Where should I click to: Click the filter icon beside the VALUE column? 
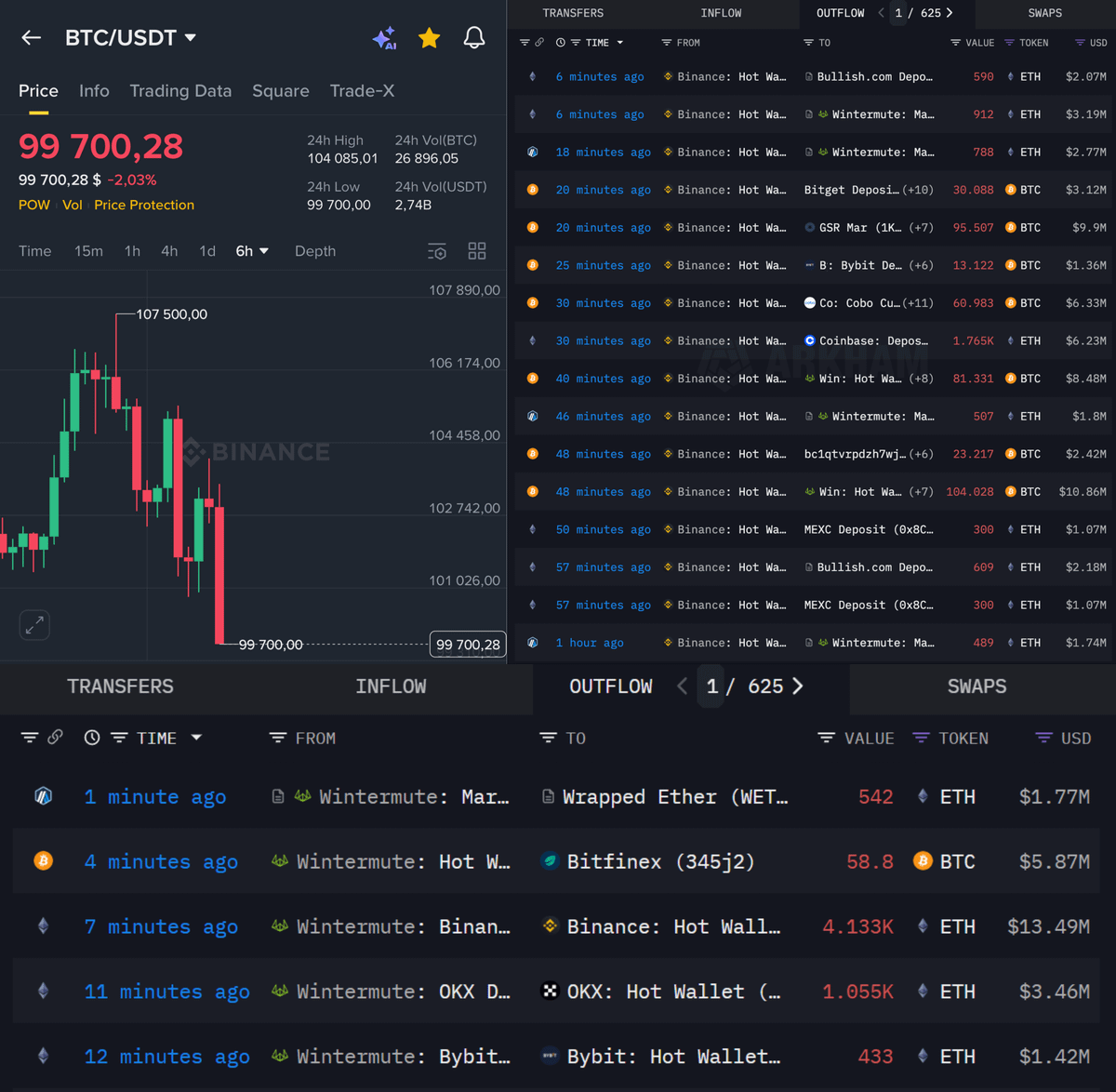[x=826, y=737]
